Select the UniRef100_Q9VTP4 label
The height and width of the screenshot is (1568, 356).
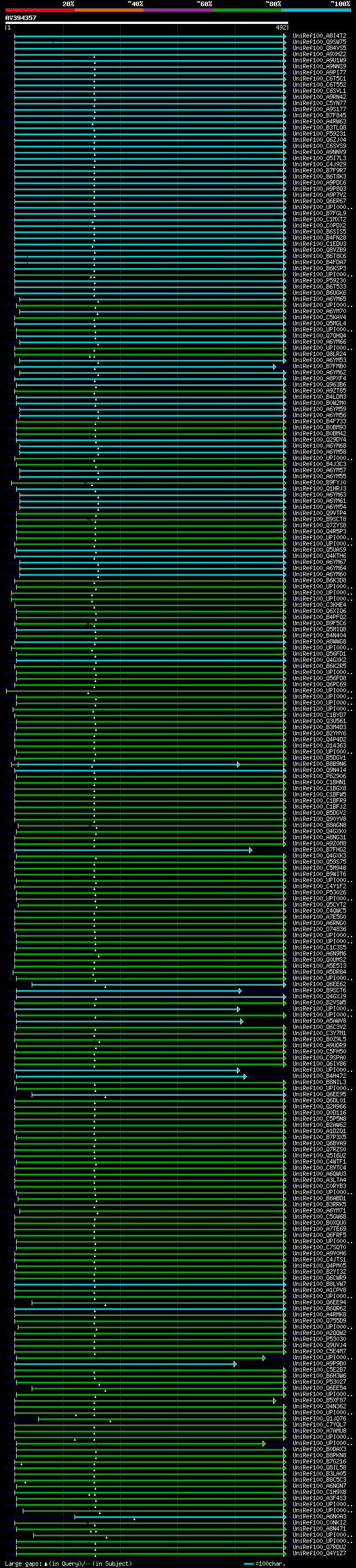click(x=319, y=512)
